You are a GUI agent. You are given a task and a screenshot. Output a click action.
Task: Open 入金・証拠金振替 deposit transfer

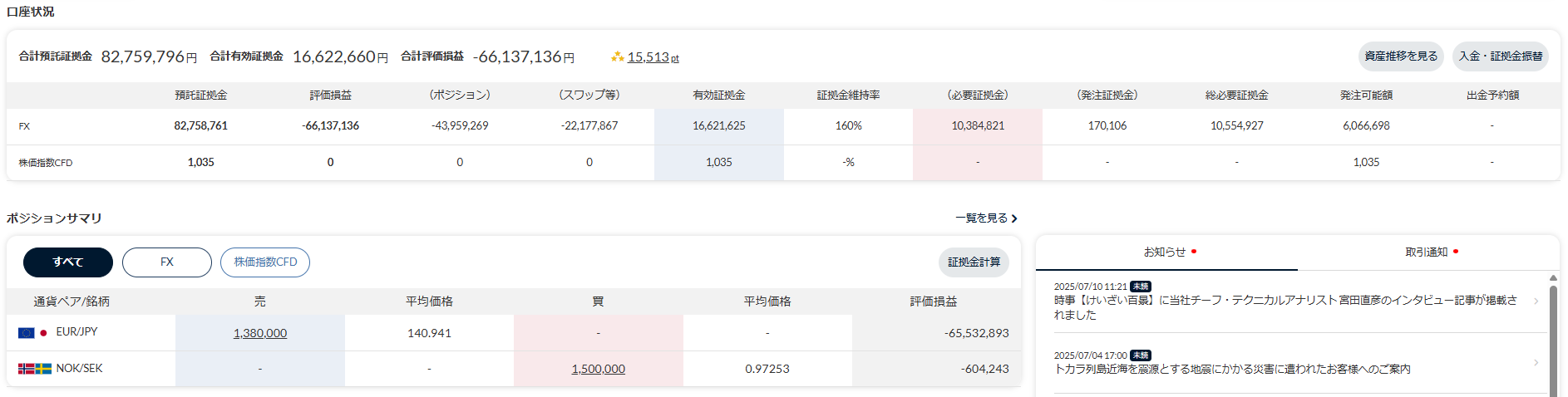(1501, 56)
